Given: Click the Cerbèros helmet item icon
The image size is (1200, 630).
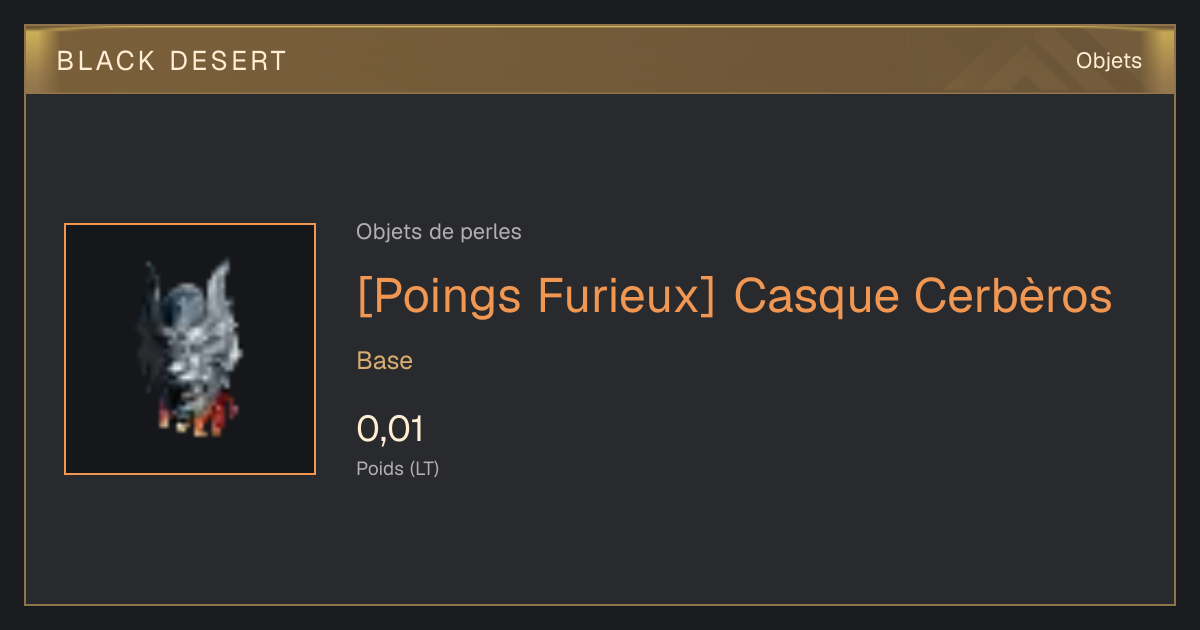Looking at the screenshot, I should coord(188,347).
